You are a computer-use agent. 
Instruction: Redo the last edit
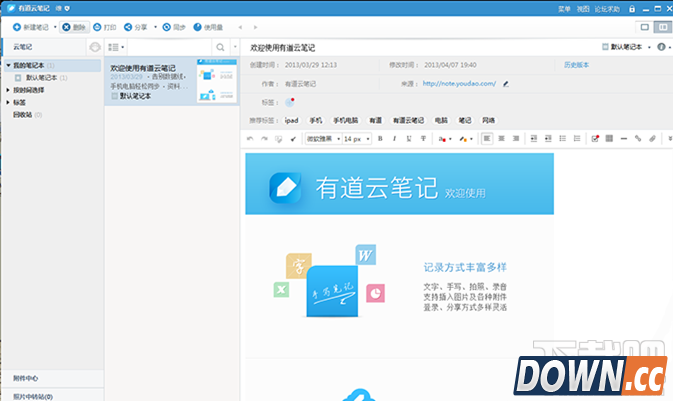(264, 139)
